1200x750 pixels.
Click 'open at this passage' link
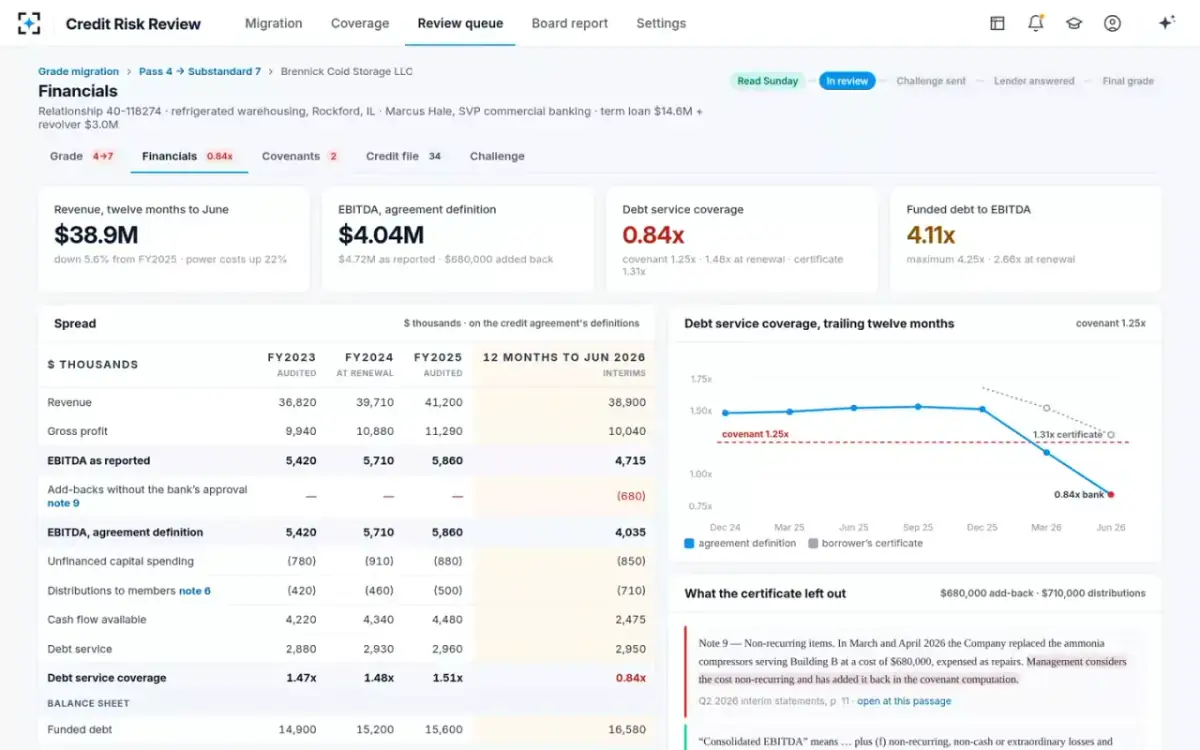pos(904,701)
